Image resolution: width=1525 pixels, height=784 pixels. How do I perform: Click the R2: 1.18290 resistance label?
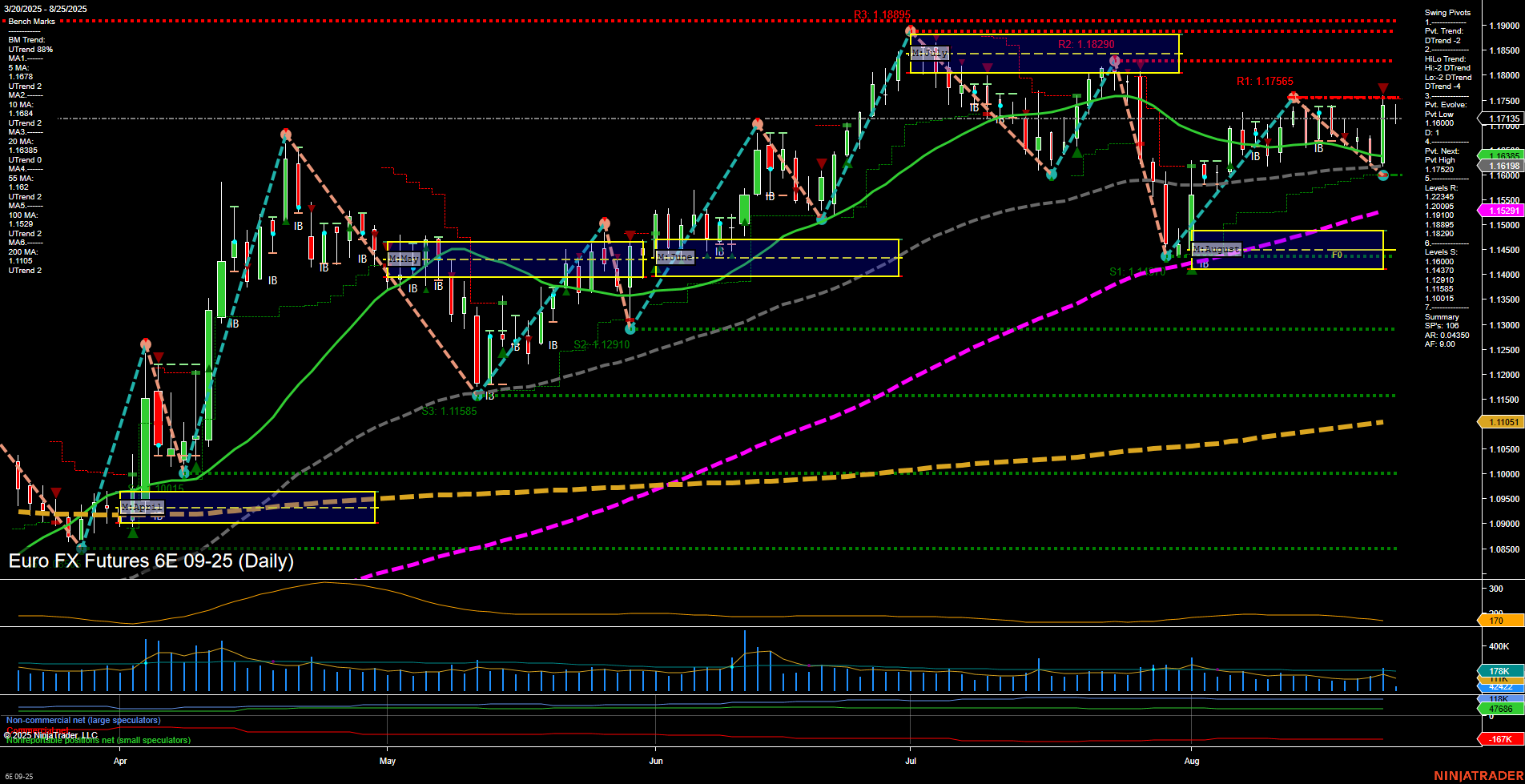click(1086, 45)
